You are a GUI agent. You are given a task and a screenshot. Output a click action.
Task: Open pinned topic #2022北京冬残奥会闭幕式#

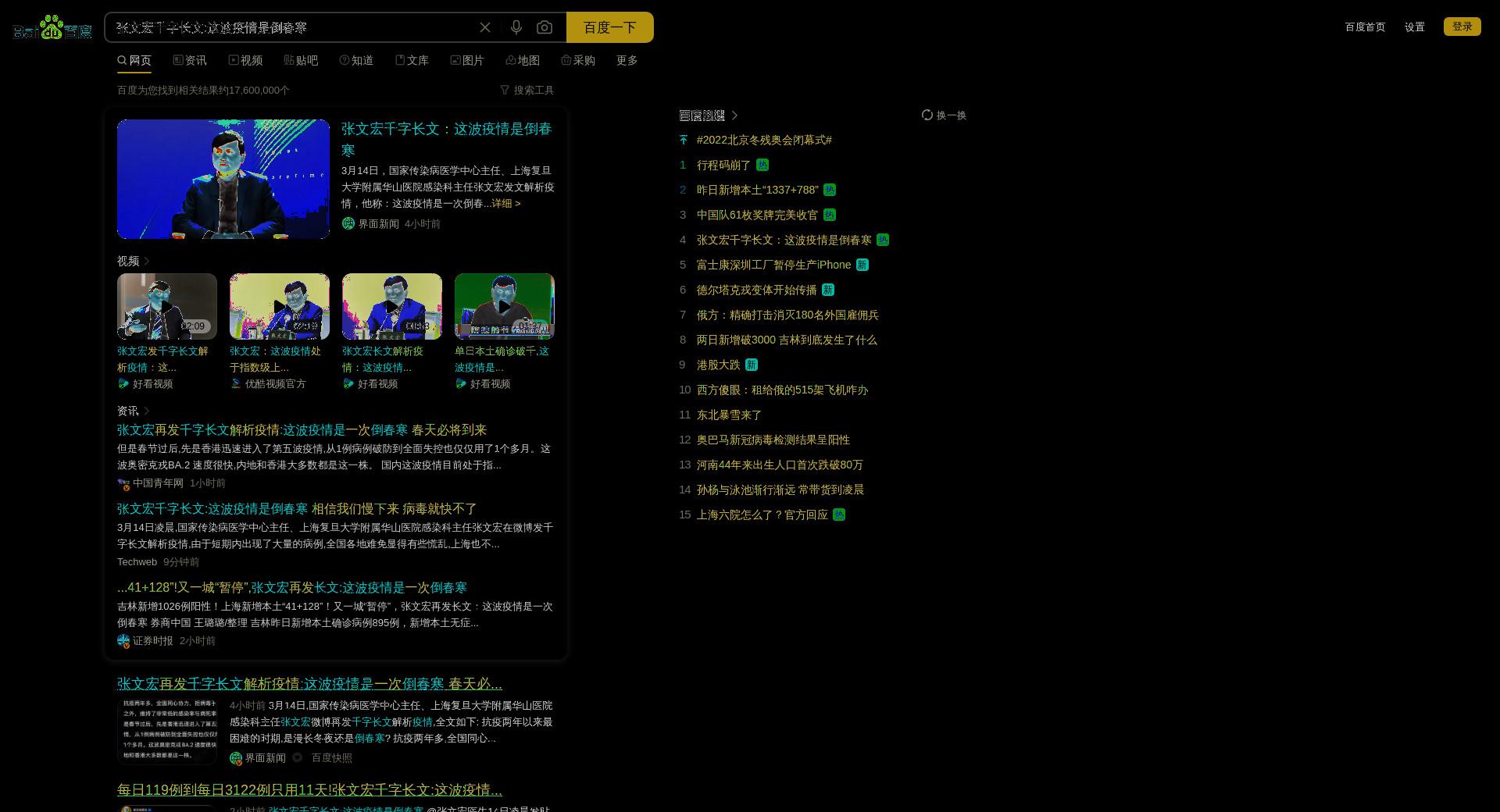764,140
